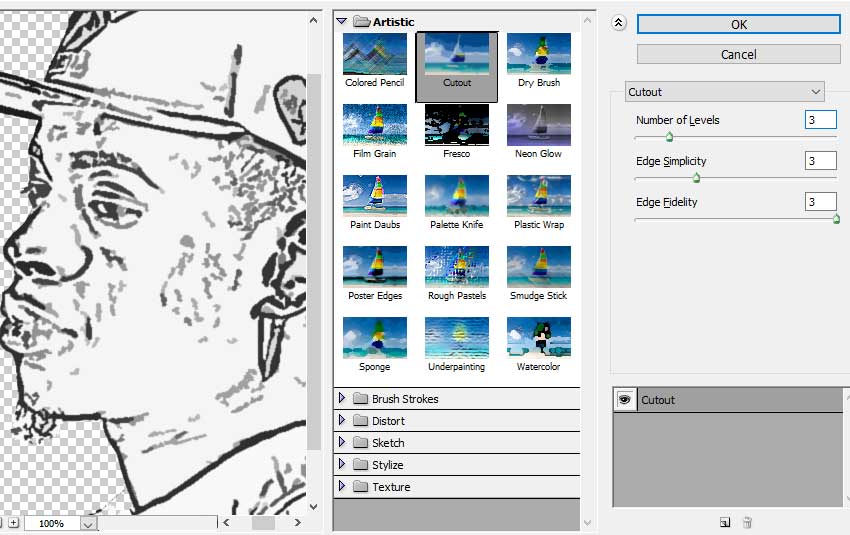Choose the Rough Pastels filter thumbnail
The image size is (850, 535).
coord(456,267)
